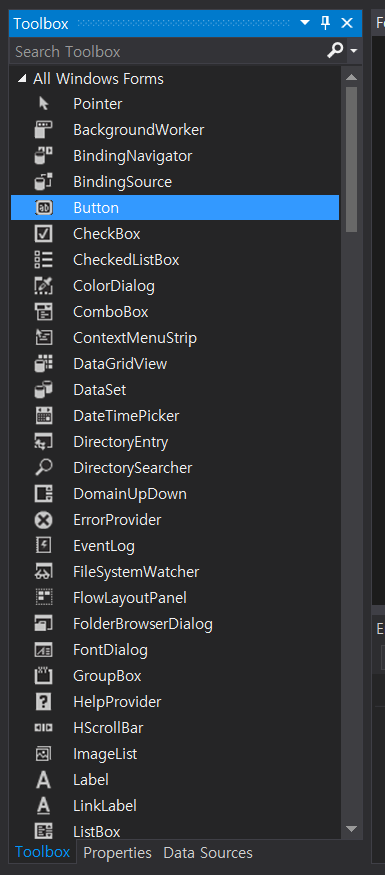Click the GroupBox icon

point(44,676)
